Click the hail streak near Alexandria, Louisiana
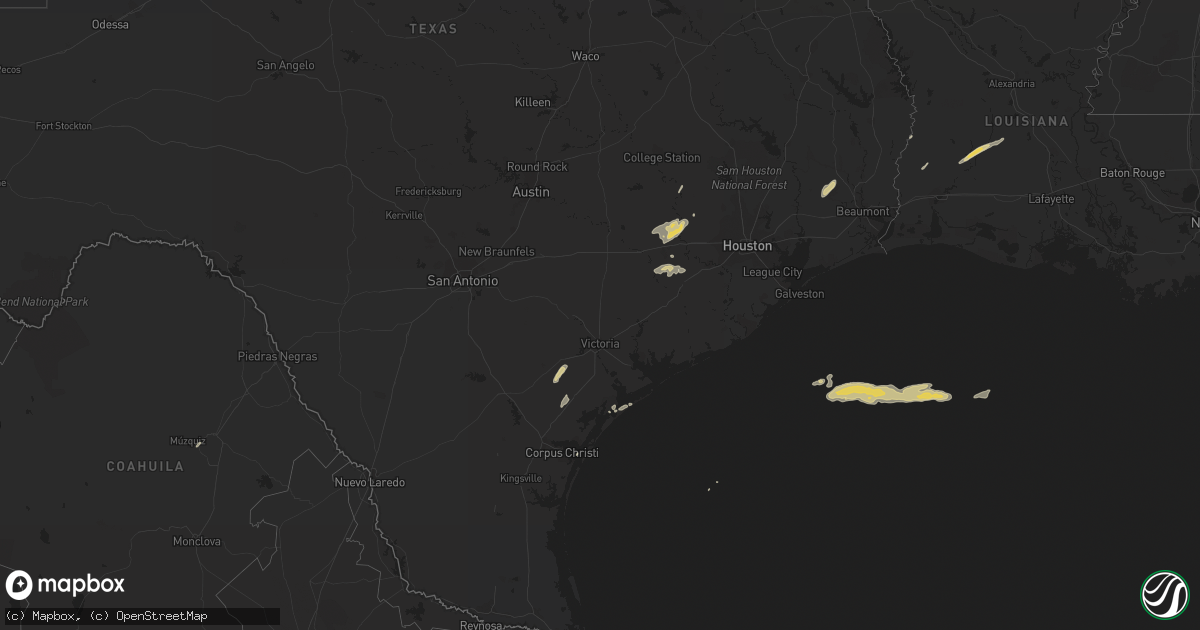Screen dimensions: 1200x630 [x=981, y=151]
